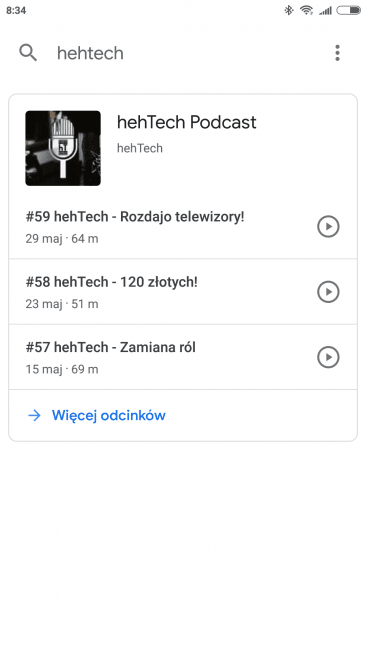Tap the 29 maj · 64 m episode details
The image size is (366, 650).
62,239
